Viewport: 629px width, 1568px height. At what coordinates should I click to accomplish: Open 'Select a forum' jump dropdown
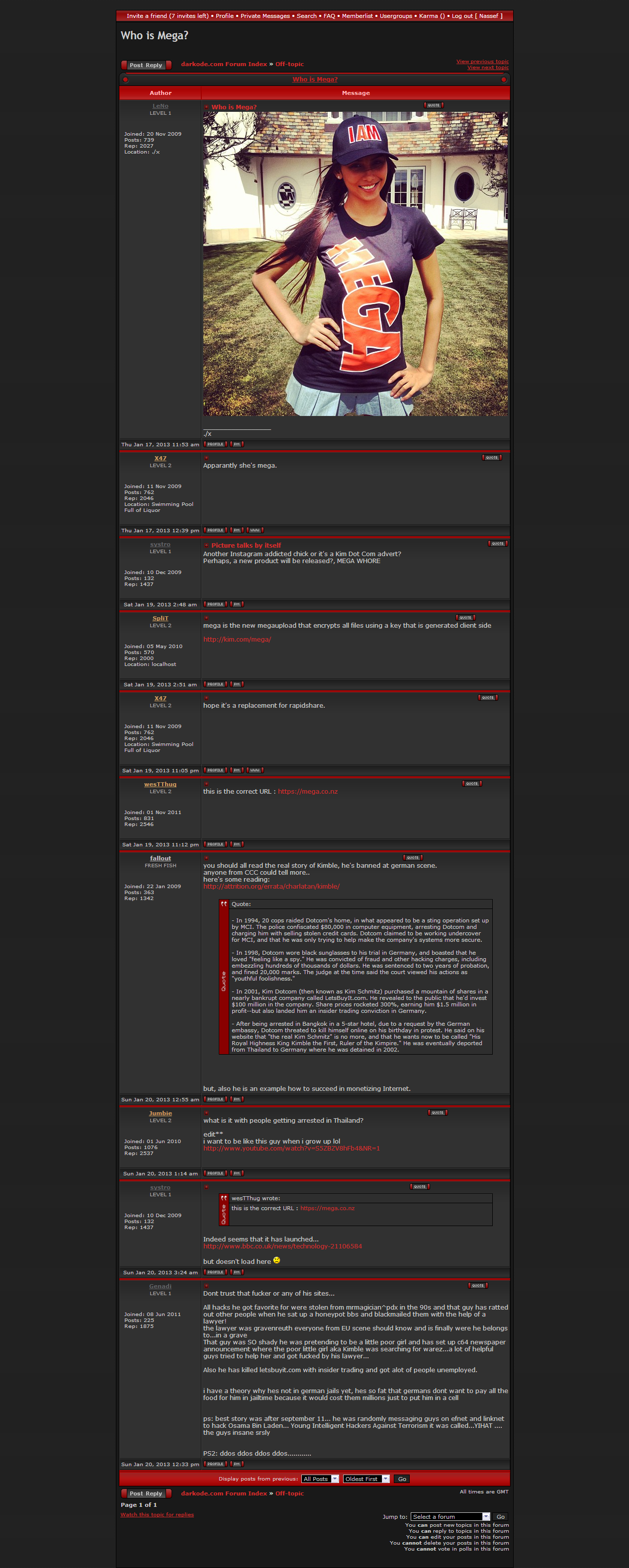click(450, 1516)
